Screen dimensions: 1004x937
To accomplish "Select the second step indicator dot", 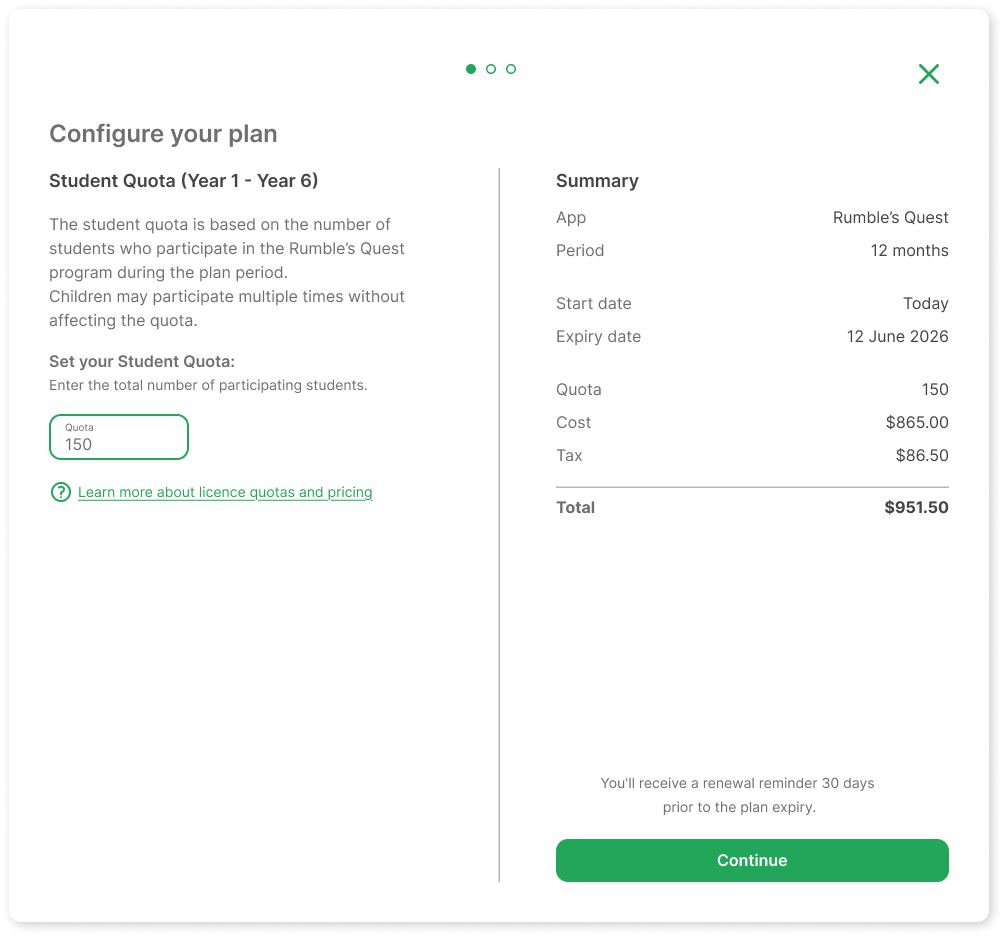I will click(x=491, y=69).
